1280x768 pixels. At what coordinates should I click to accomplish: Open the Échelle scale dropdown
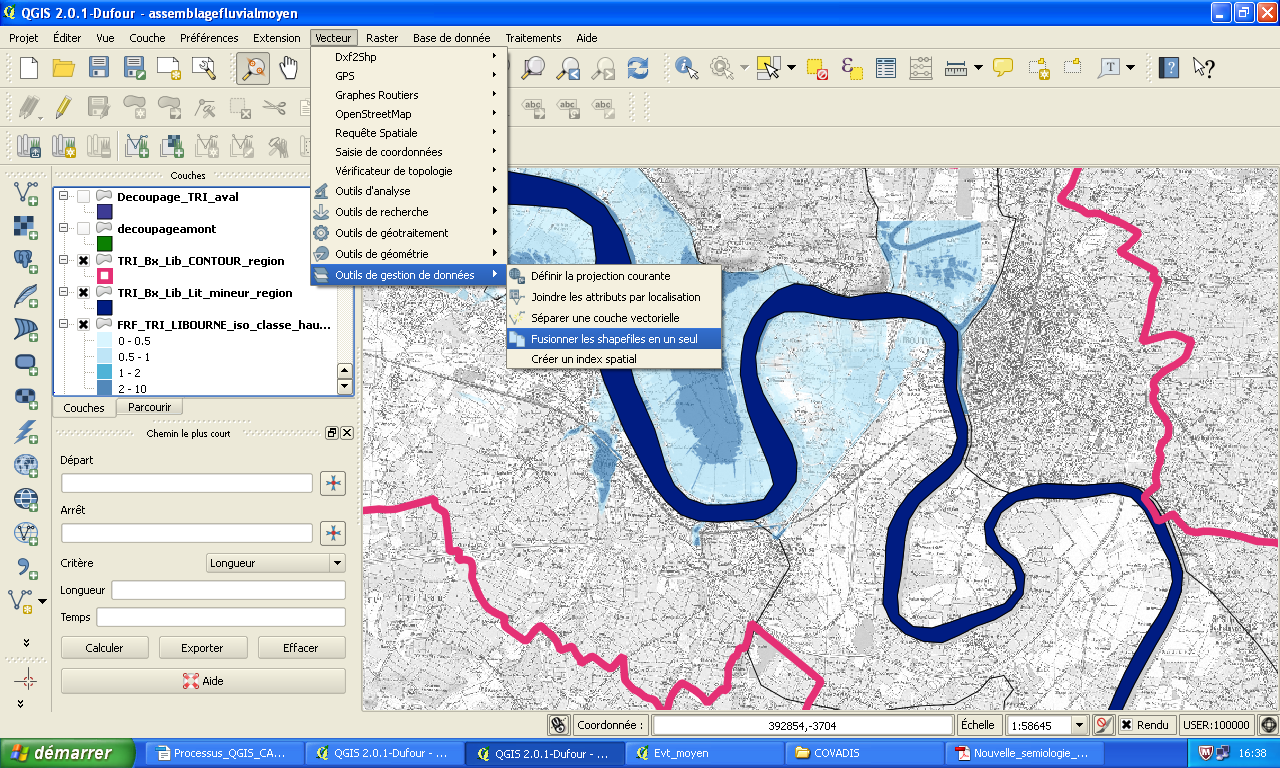coord(1079,725)
